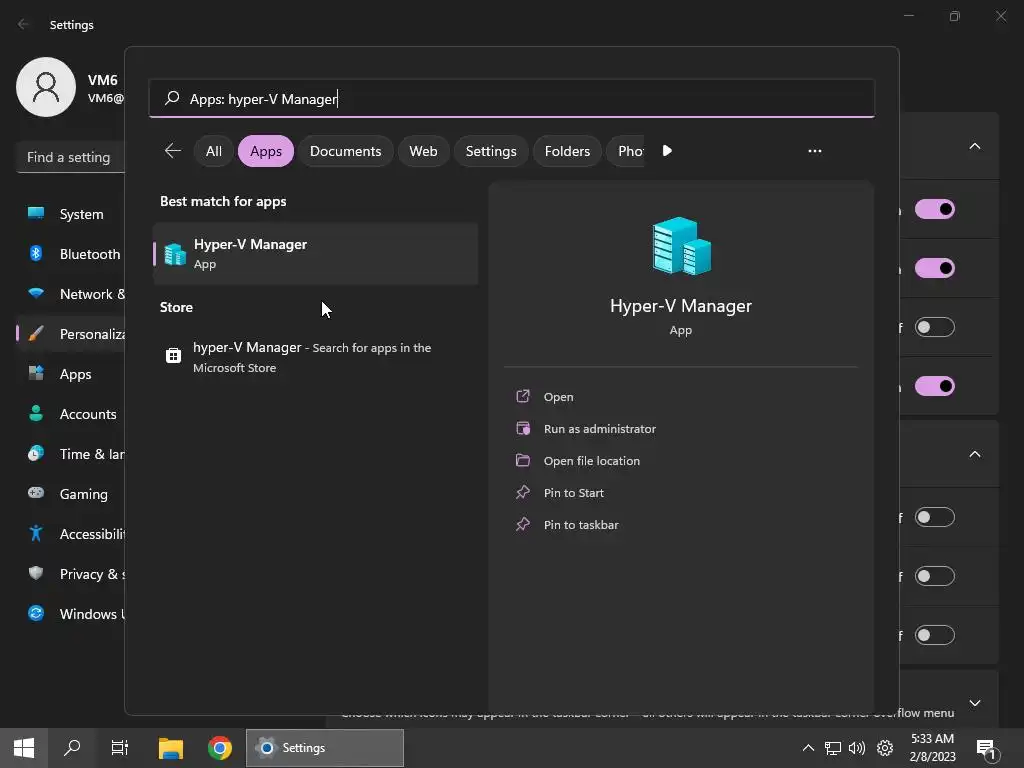This screenshot has height=768, width=1024.
Task: Run Hyper-V Manager as administrator
Action: pos(600,428)
